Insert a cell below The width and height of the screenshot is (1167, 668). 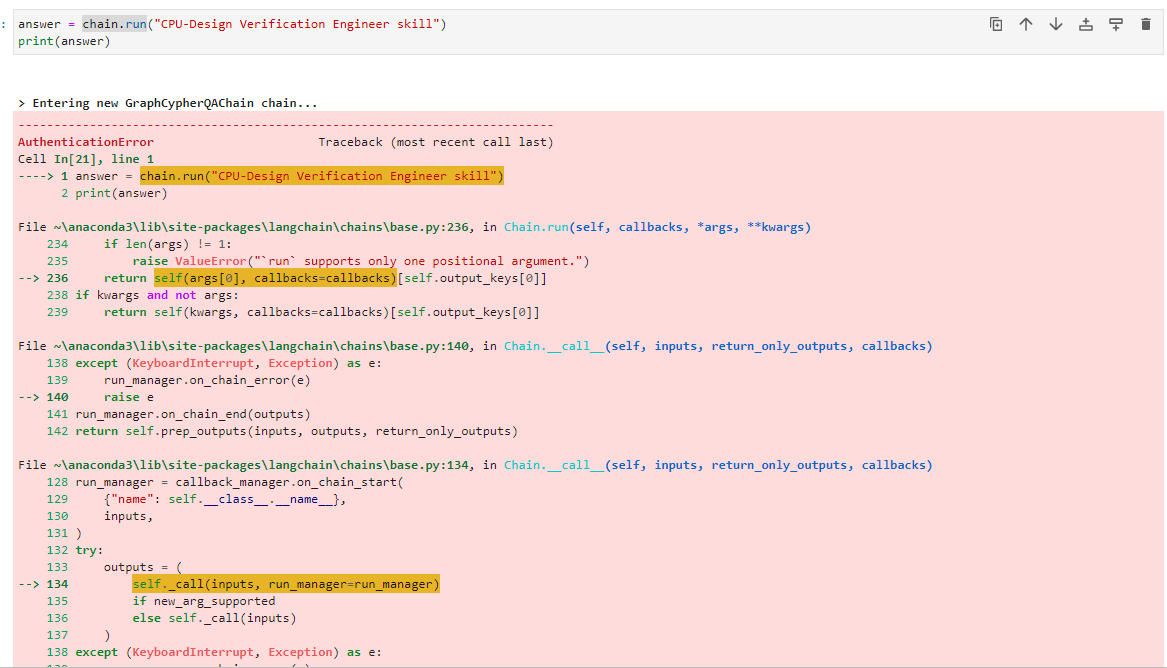click(1116, 25)
